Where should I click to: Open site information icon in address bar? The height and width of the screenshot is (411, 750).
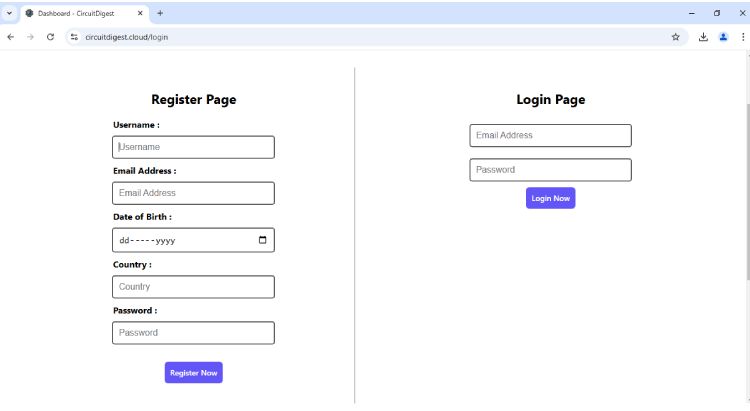[74, 37]
